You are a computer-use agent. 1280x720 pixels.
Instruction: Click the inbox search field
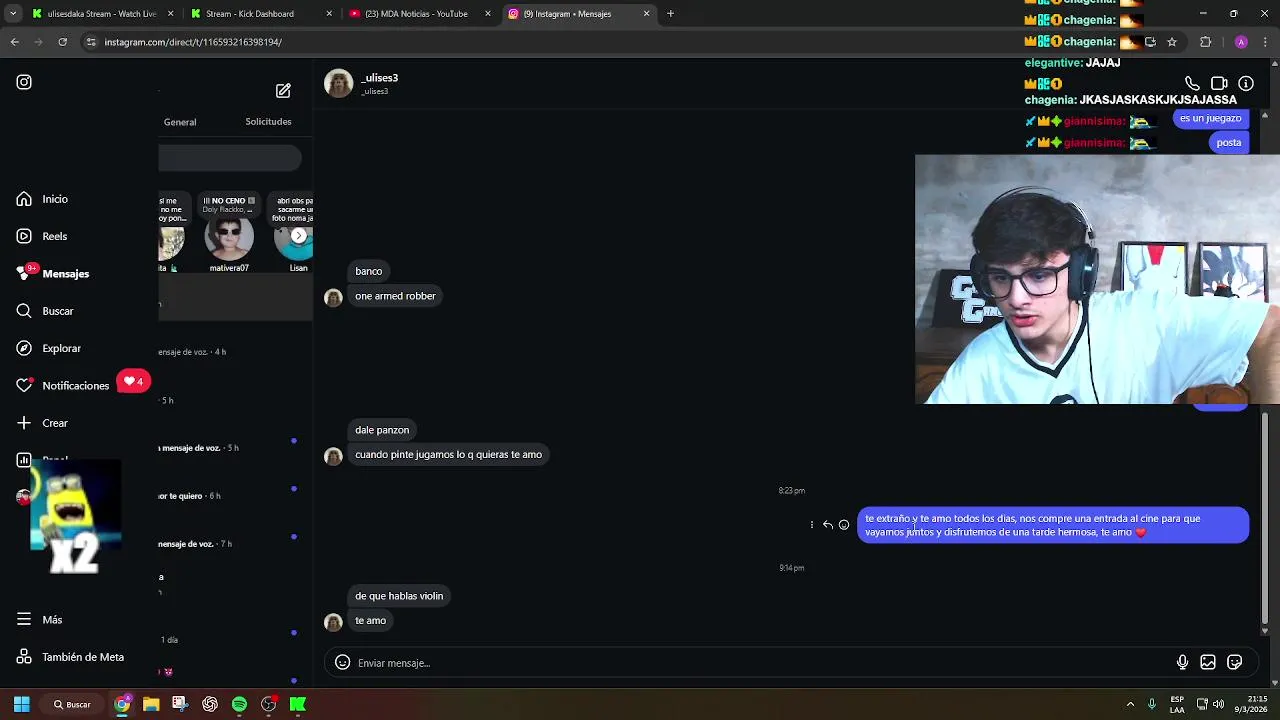coord(230,158)
